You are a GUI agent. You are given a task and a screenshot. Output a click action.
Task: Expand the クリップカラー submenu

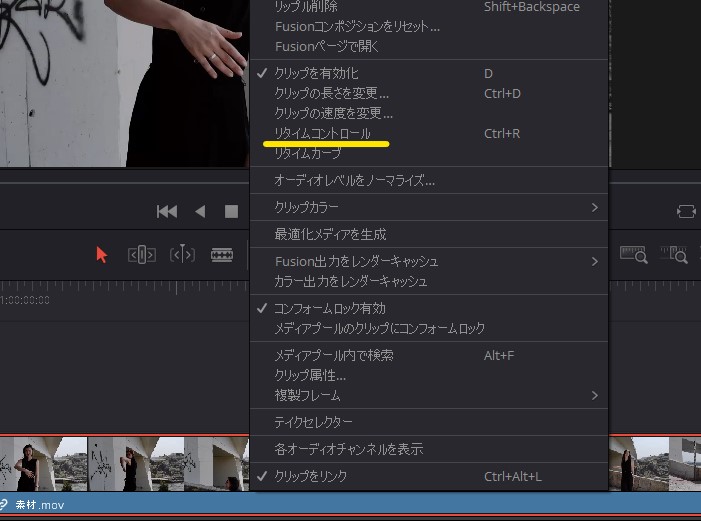[x=429, y=208]
